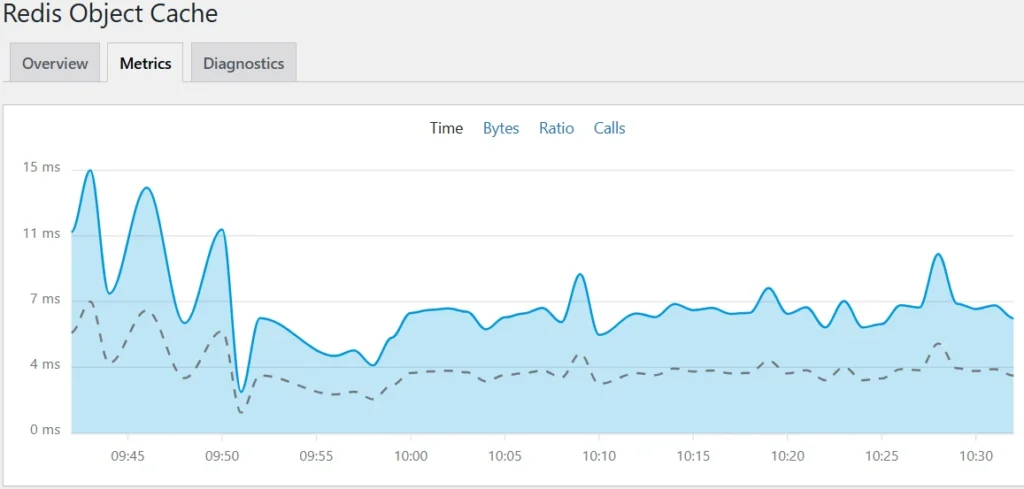The height and width of the screenshot is (489, 1024).
Task: Click the 10:30 time axis label
Action: pos(976,456)
